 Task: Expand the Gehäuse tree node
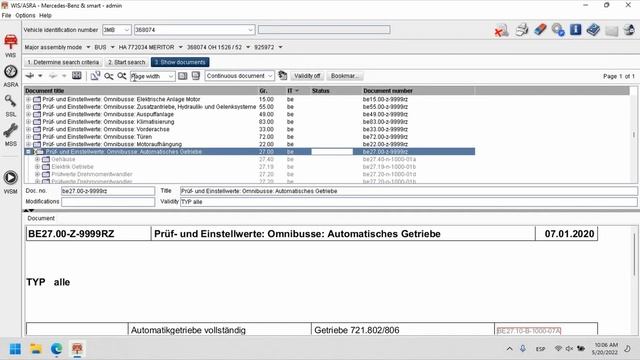click(37, 159)
